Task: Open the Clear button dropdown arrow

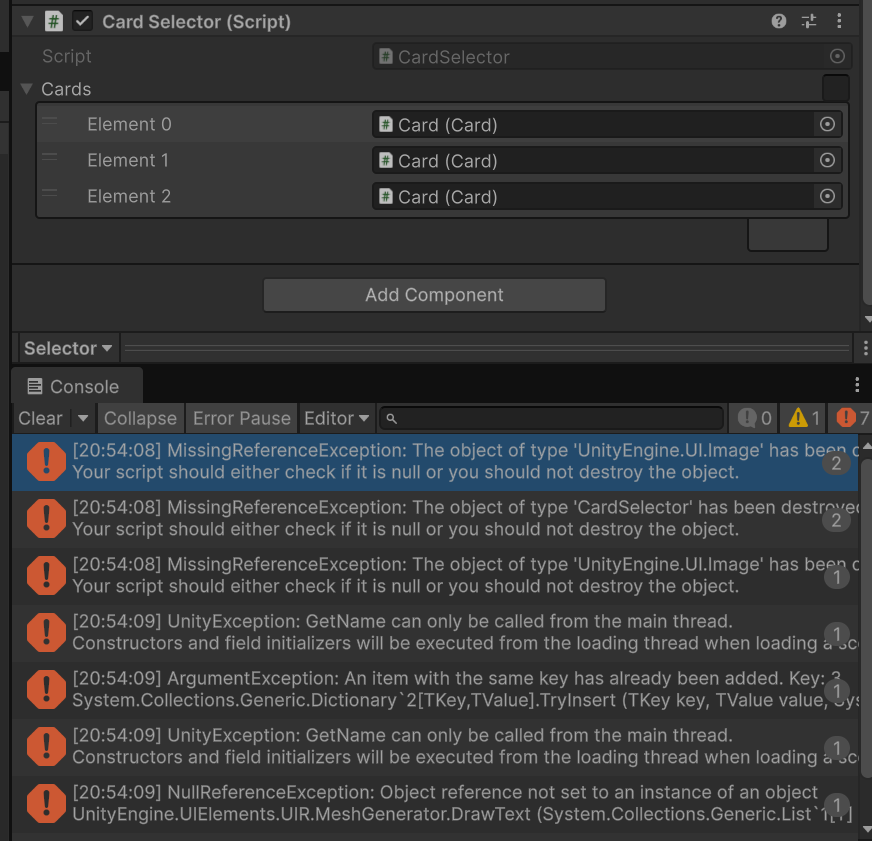Action: pos(83,418)
